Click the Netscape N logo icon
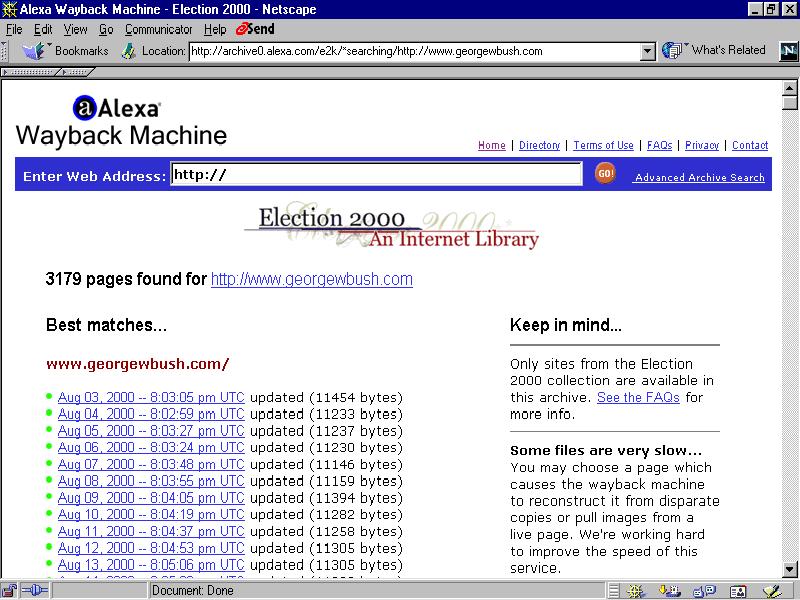 point(788,51)
